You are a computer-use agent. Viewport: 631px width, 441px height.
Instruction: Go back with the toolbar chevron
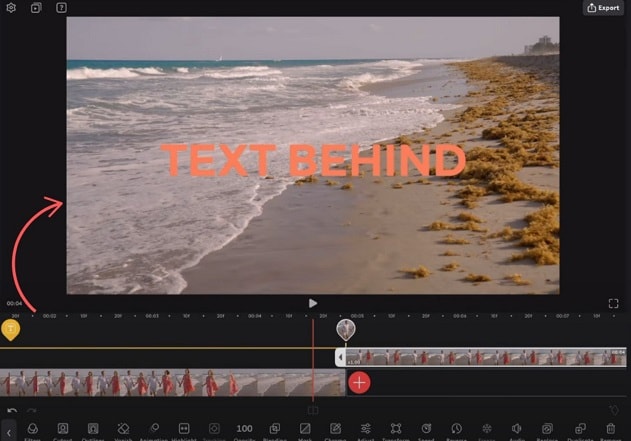click(9, 432)
